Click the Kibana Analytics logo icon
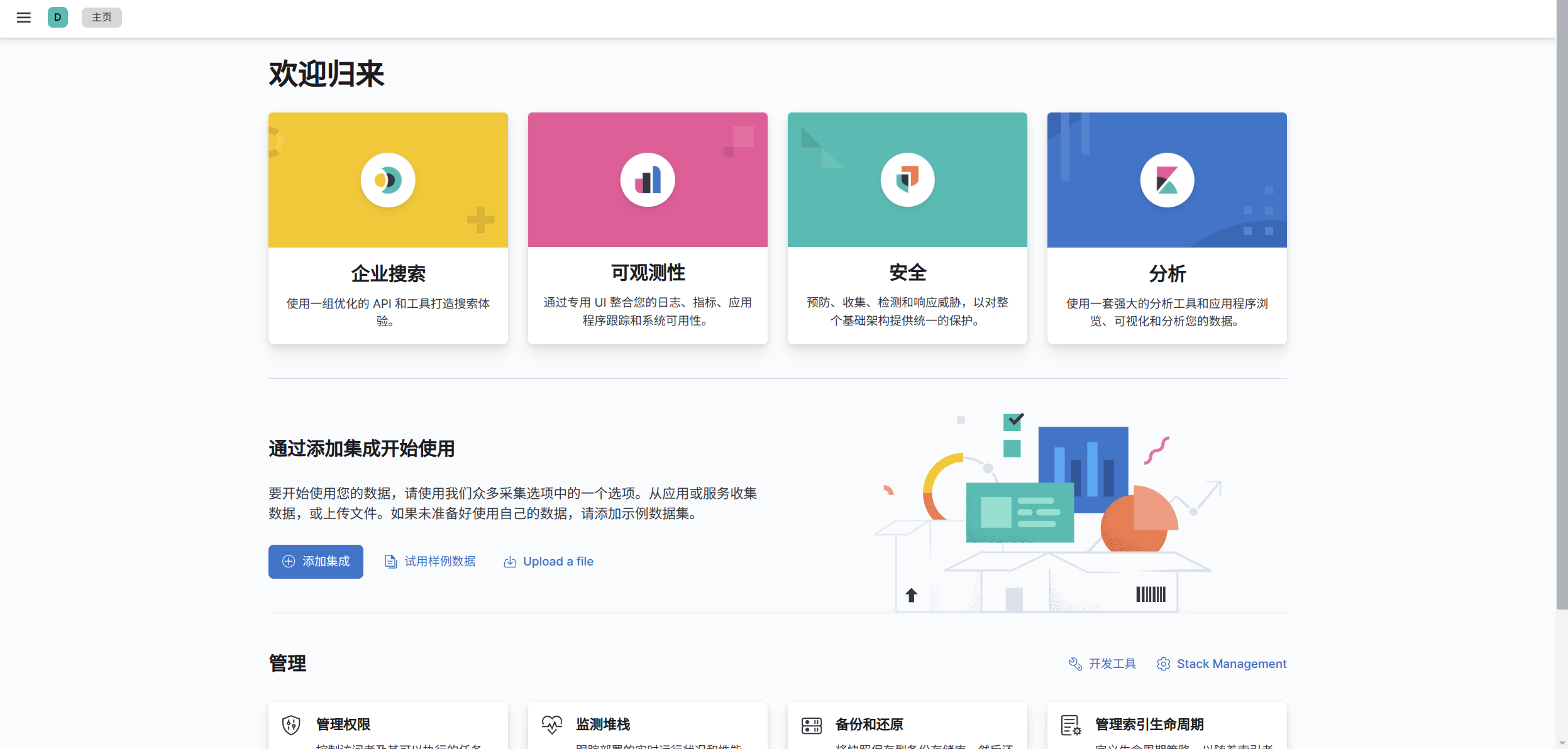The image size is (1568, 749). click(1167, 180)
